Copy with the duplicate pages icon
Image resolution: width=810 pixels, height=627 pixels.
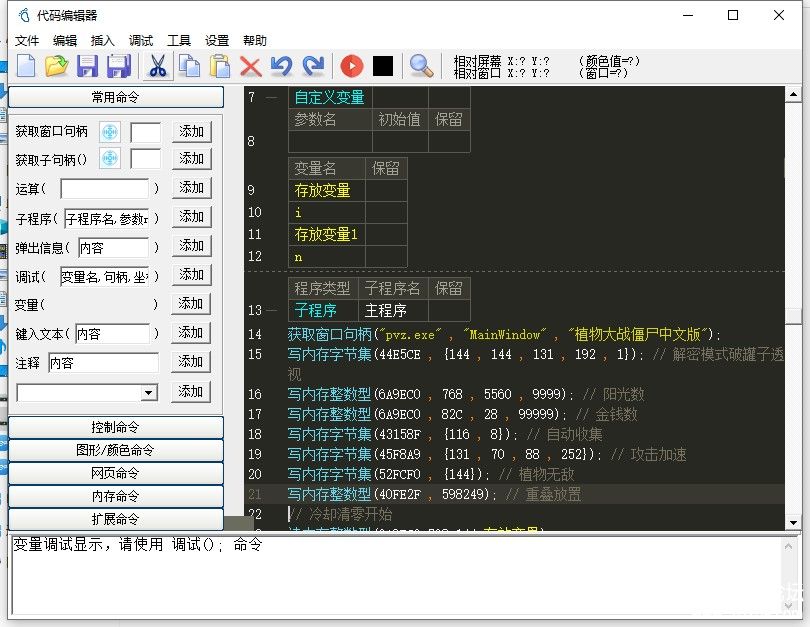pyautogui.click(x=189, y=66)
